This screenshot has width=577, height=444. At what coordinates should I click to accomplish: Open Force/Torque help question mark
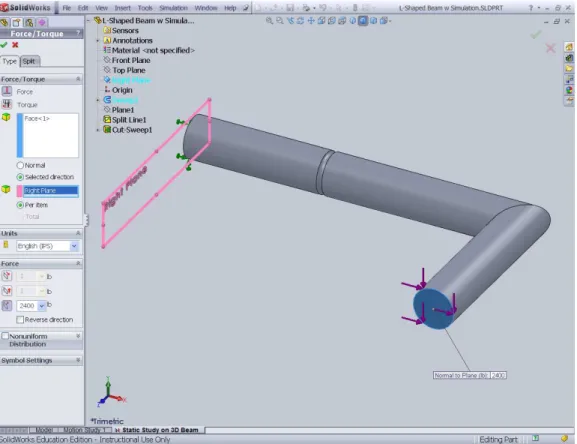point(78,33)
